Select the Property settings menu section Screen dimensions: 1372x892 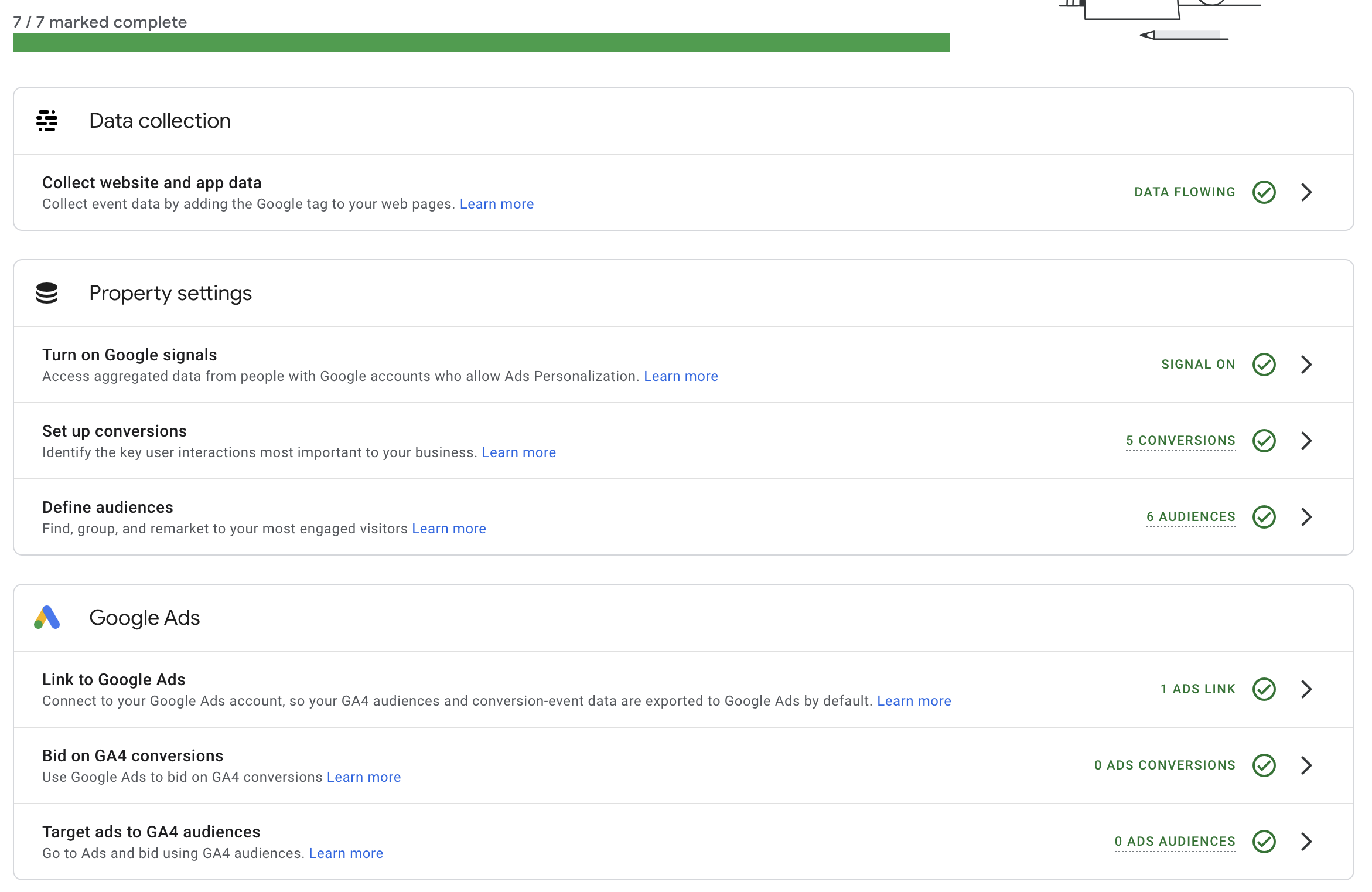[x=170, y=292]
